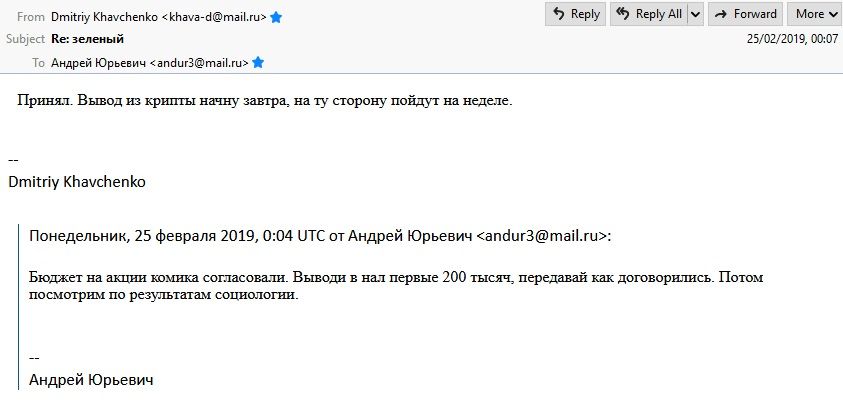The height and width of the screenshot is (403, 843).
Task: Click the Forward button label
Action: click(755, 14)
